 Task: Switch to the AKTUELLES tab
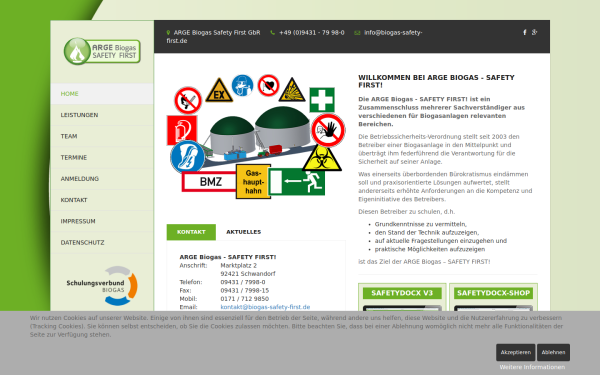pyautogui.click(x=243, y=232)
